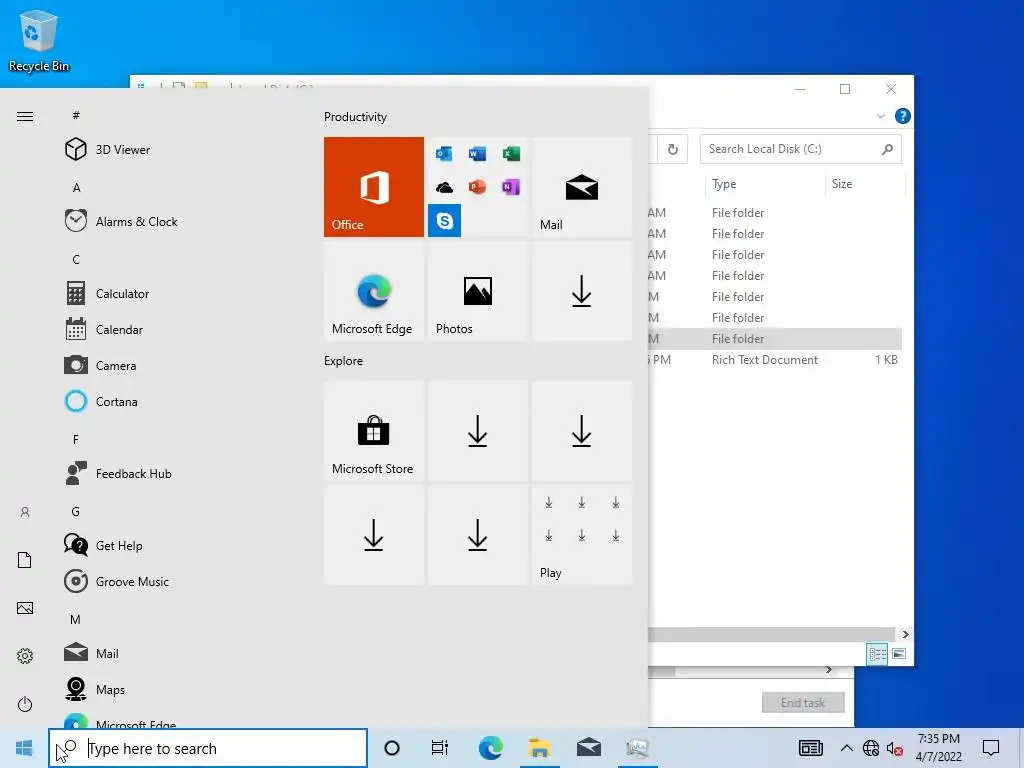
Task: Open the Photos tile
Action: 477,291
